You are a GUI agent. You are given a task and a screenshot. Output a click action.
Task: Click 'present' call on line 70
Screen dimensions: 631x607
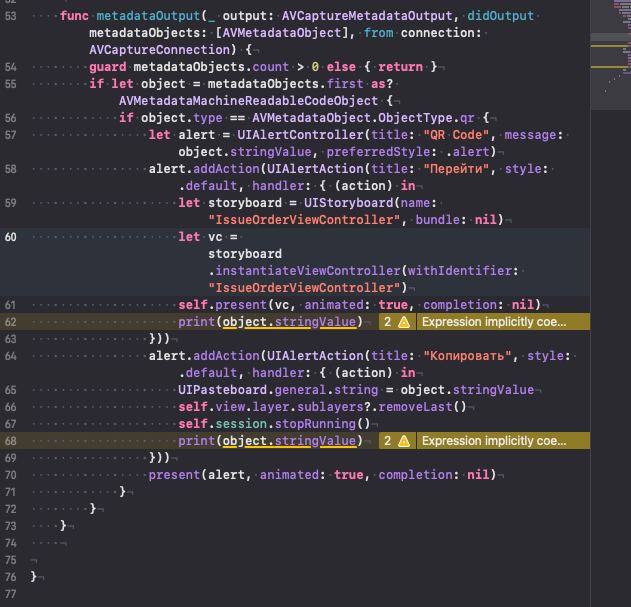pos(174,475)
